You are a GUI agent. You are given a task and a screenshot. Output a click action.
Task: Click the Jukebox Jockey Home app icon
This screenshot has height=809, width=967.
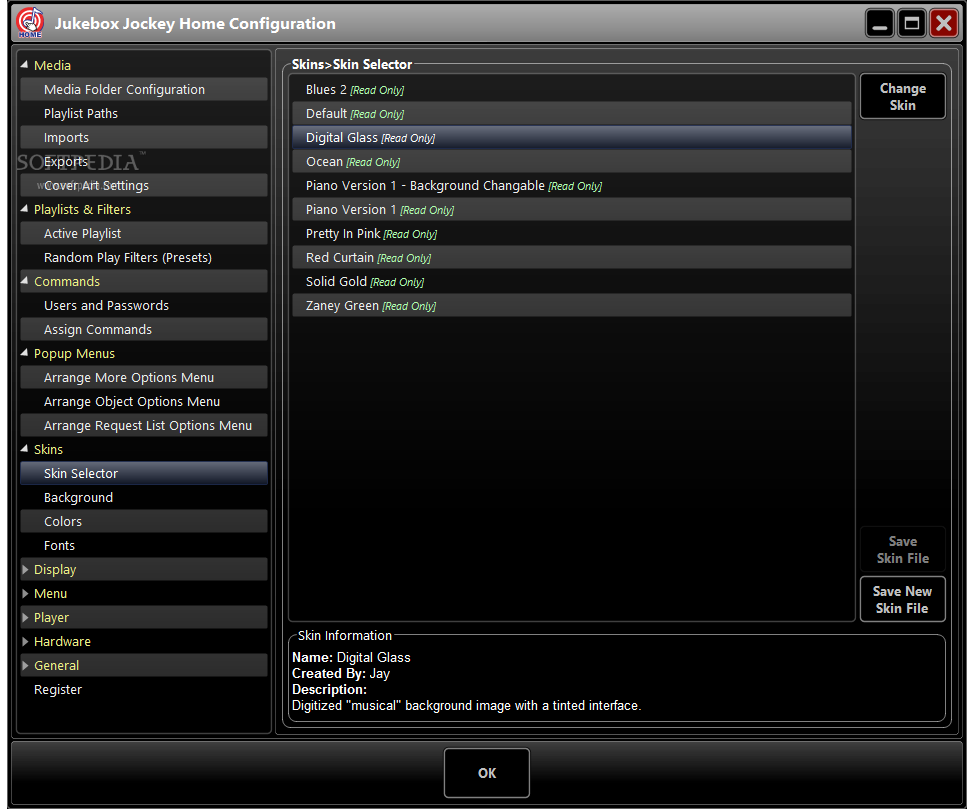[x=30, y=23]
